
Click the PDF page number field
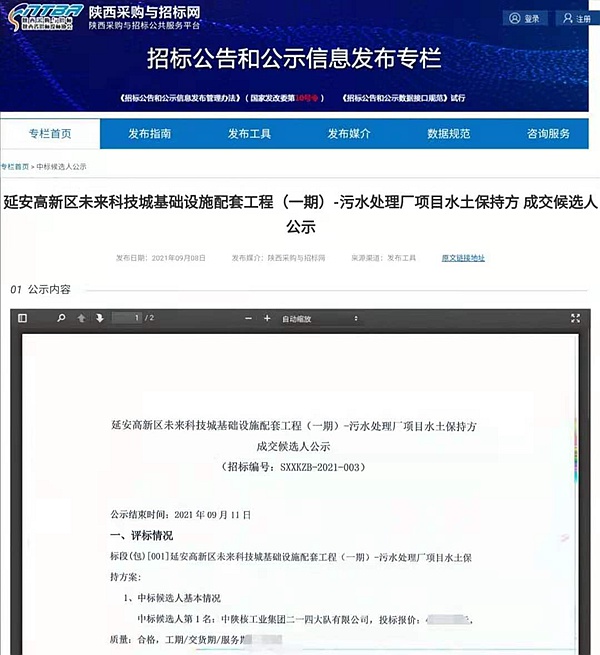pos(126,318)
